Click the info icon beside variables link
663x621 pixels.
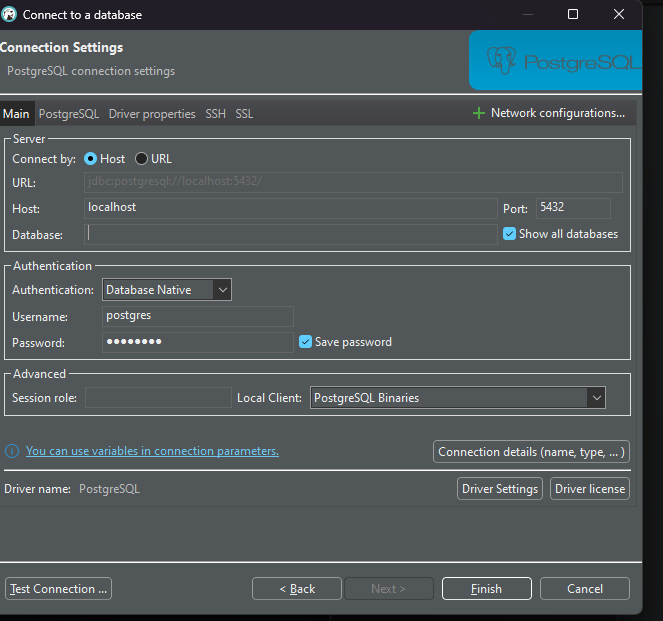(12, 451)
